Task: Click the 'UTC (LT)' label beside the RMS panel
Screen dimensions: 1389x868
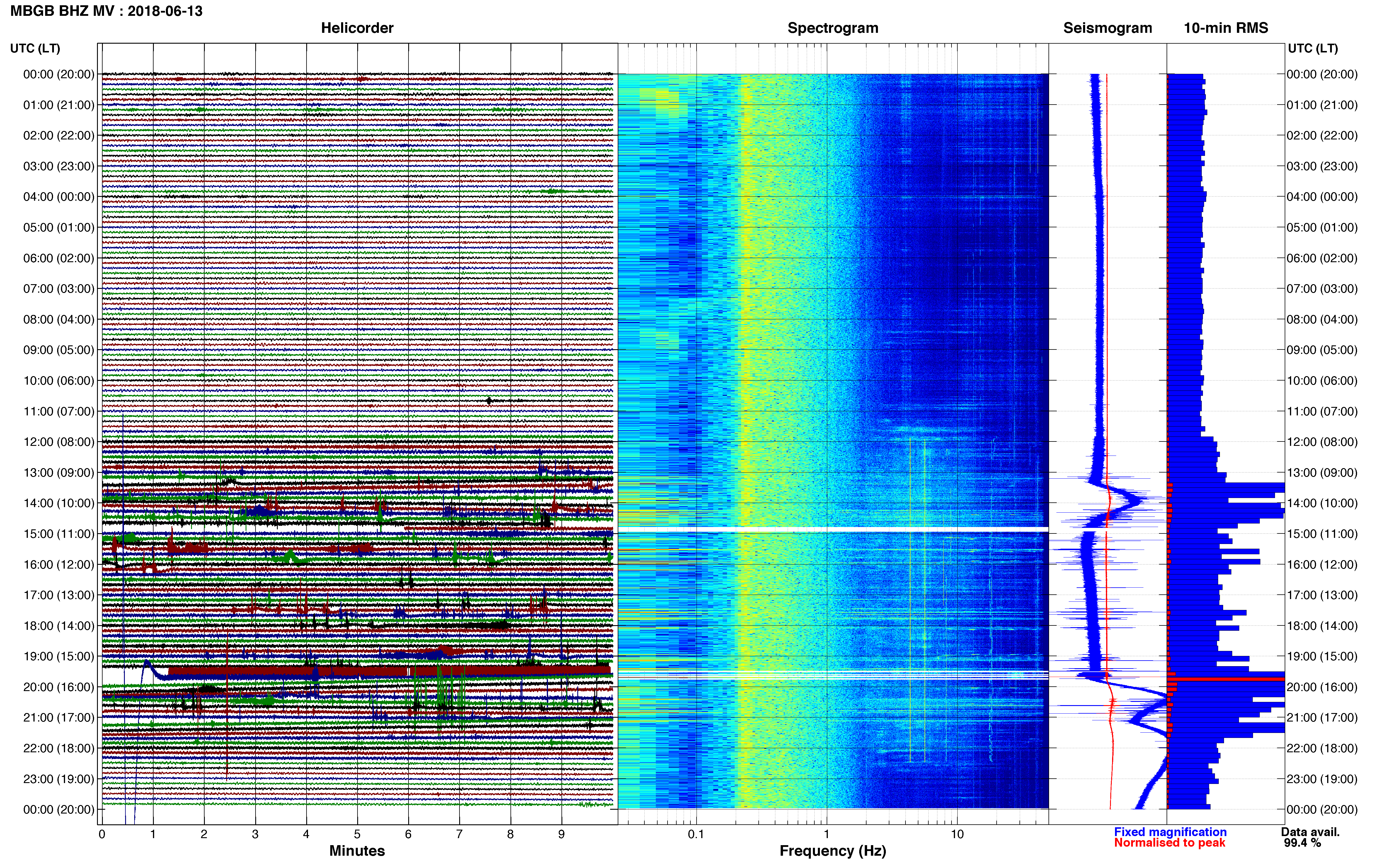Action: [x=1313, y=48]
